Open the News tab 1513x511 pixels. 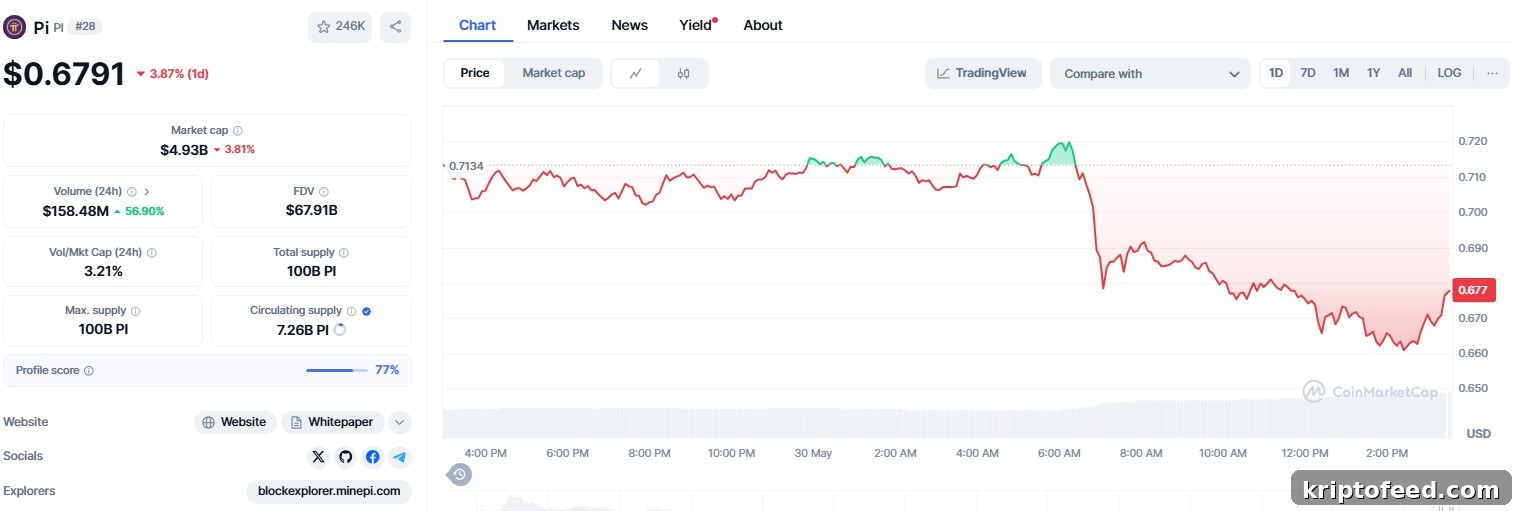click(x=629, y=25)
